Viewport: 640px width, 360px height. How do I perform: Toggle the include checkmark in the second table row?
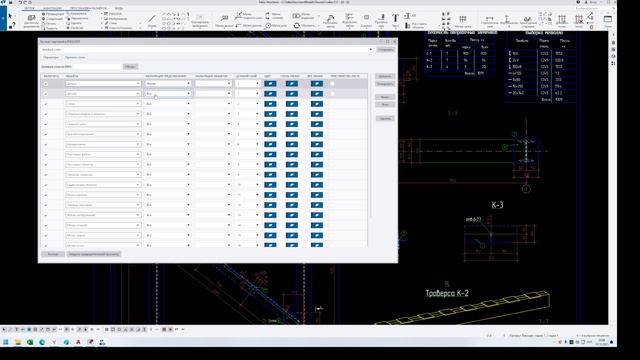click(46, 94)
